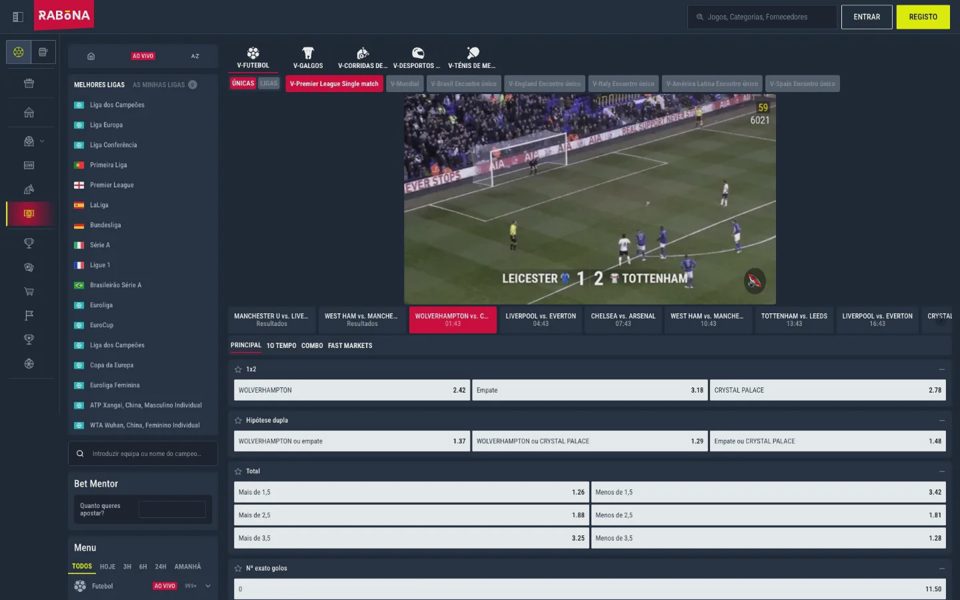Favorite the Hipótese dupla market star
The height and width of the screenshot is (600, 960).
pos(238,421)
